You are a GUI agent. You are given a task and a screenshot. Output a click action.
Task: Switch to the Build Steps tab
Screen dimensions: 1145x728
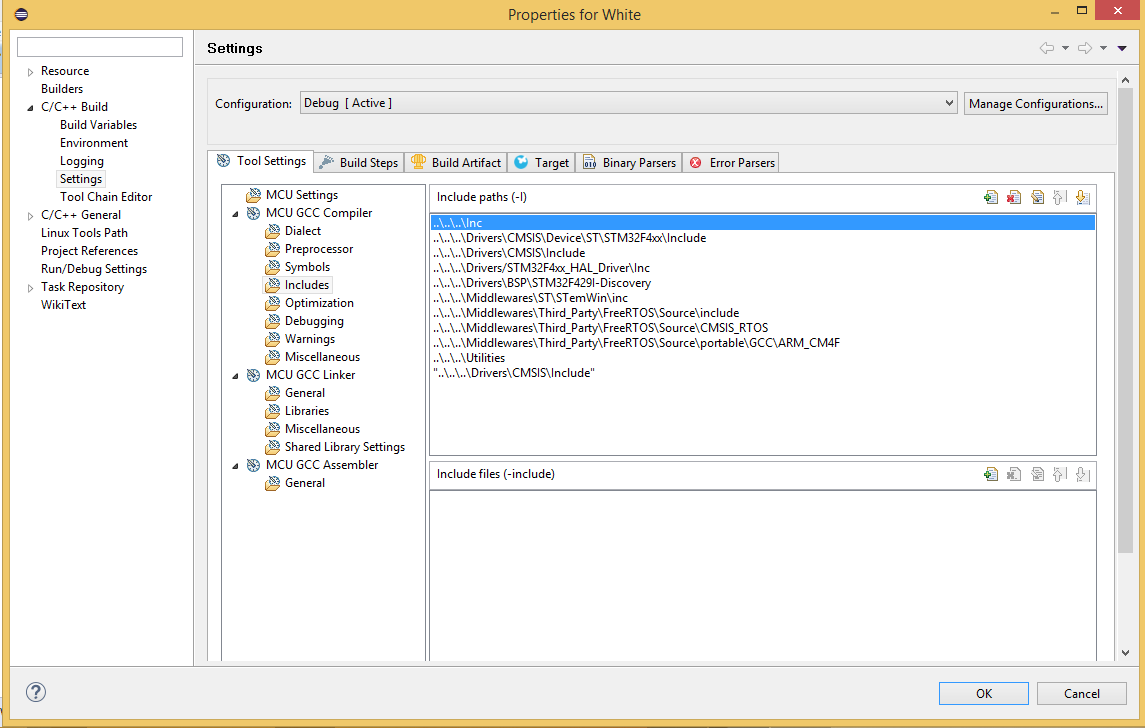pos(359,162)
